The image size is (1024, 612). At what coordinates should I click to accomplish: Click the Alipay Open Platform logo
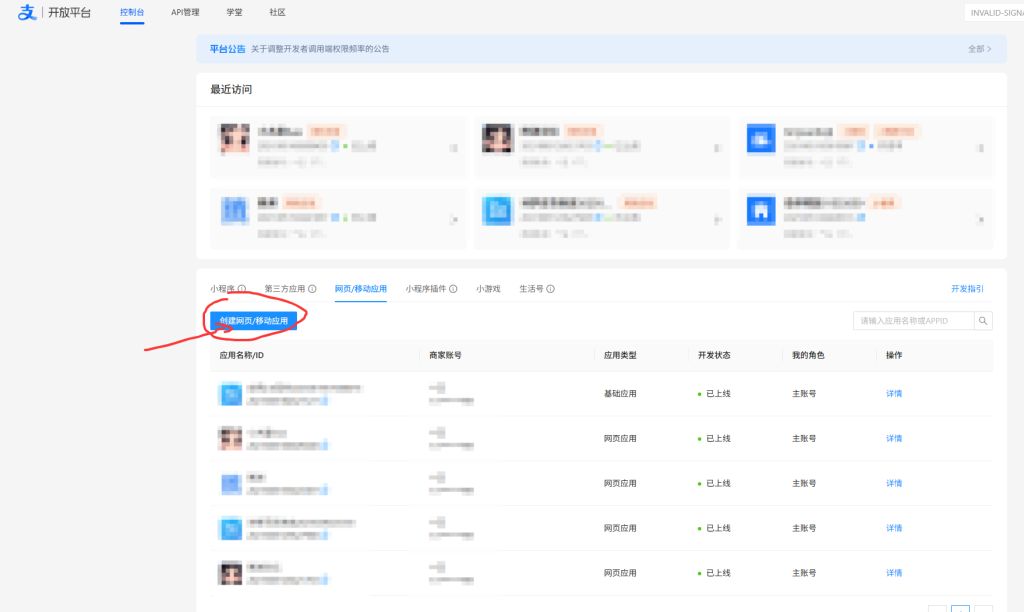(x=55, y=13)
